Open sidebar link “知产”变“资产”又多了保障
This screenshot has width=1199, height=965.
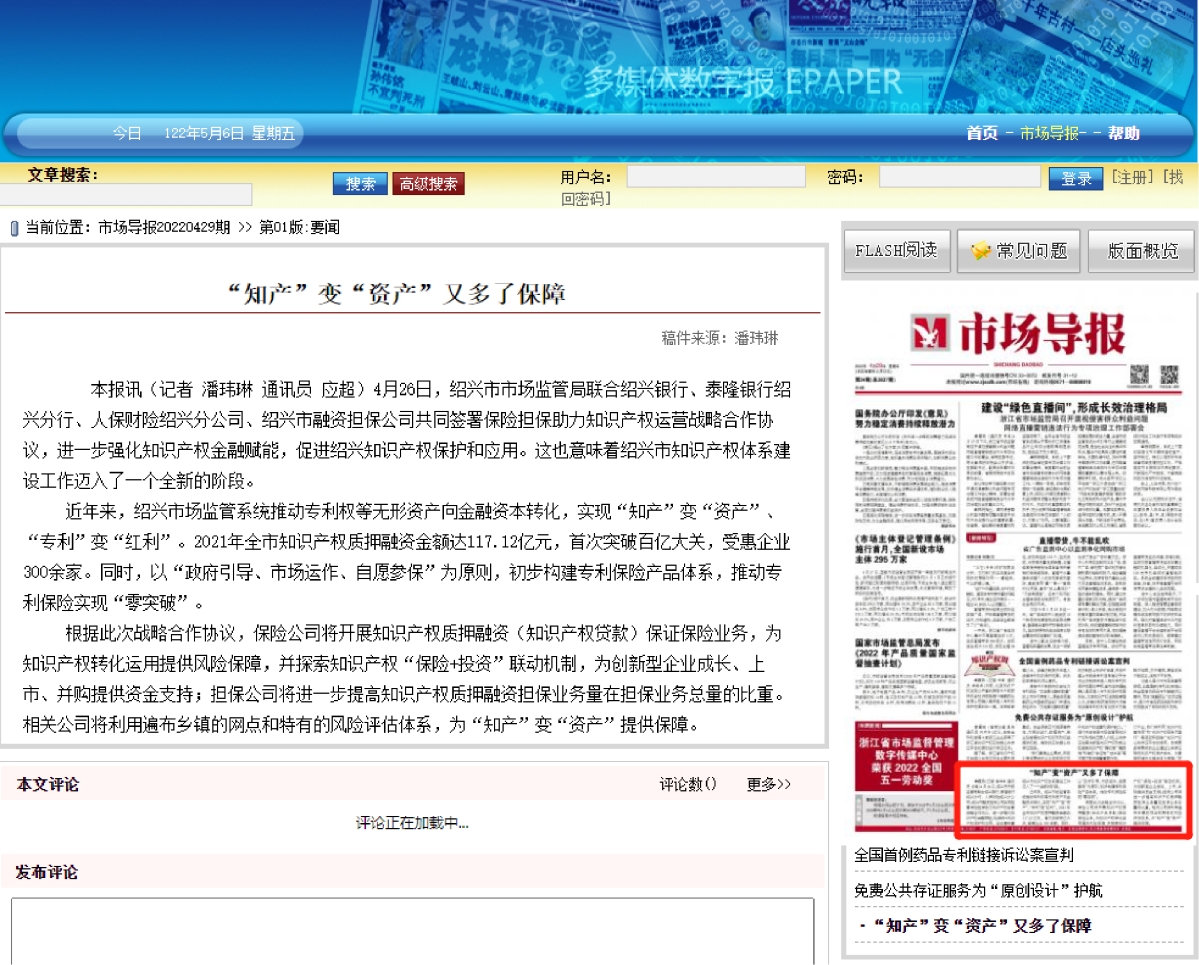coord(982,926)
